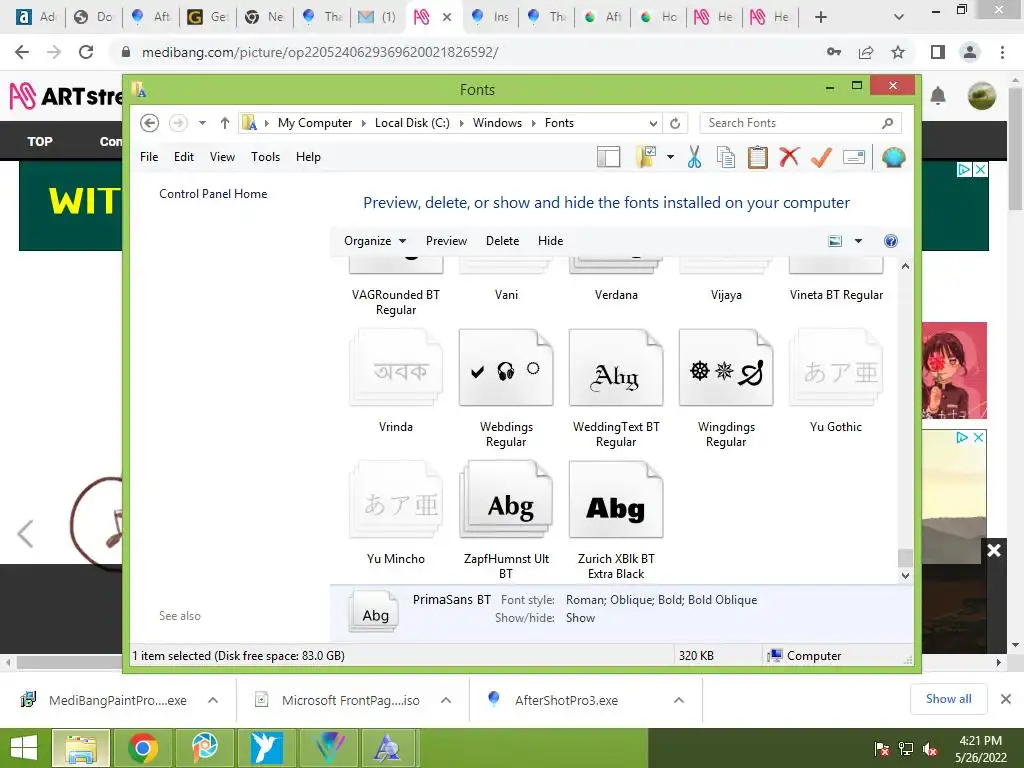
Task: Open File Explorer from taskbar
Action: click(80, 748)
